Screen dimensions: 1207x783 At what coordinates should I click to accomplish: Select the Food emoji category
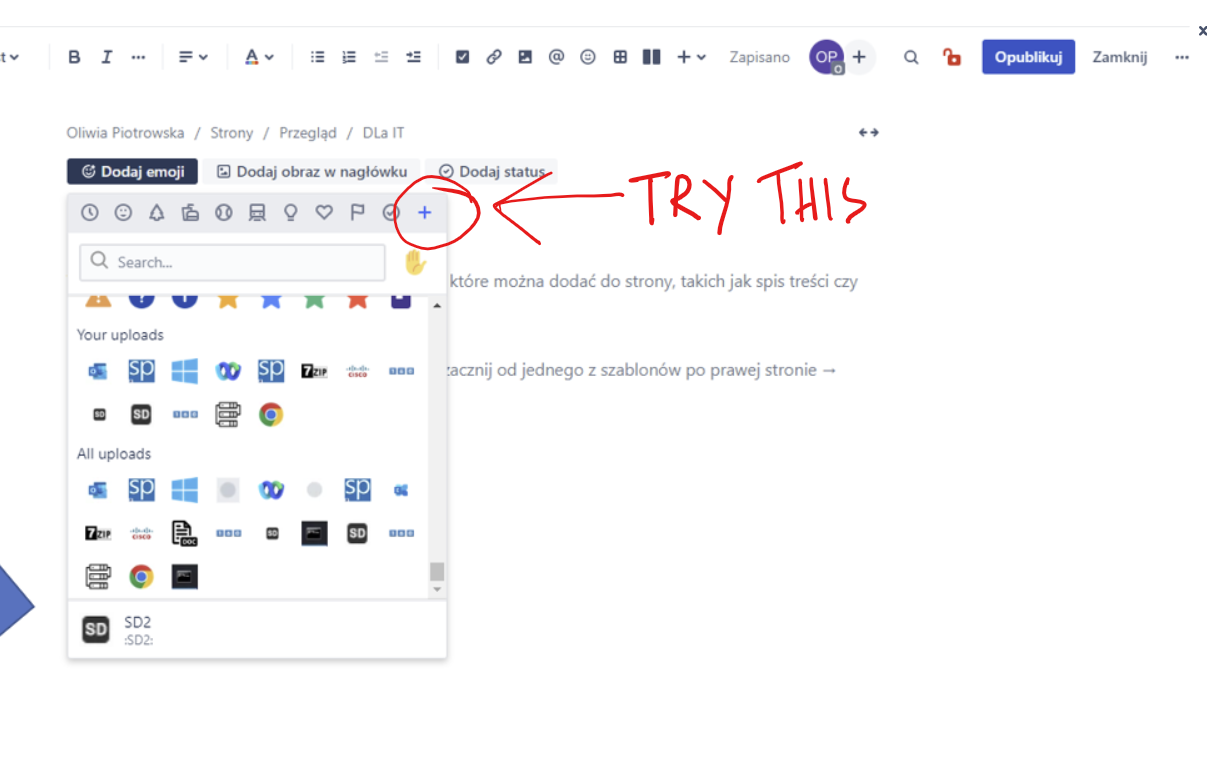click(x=190, y=212)
